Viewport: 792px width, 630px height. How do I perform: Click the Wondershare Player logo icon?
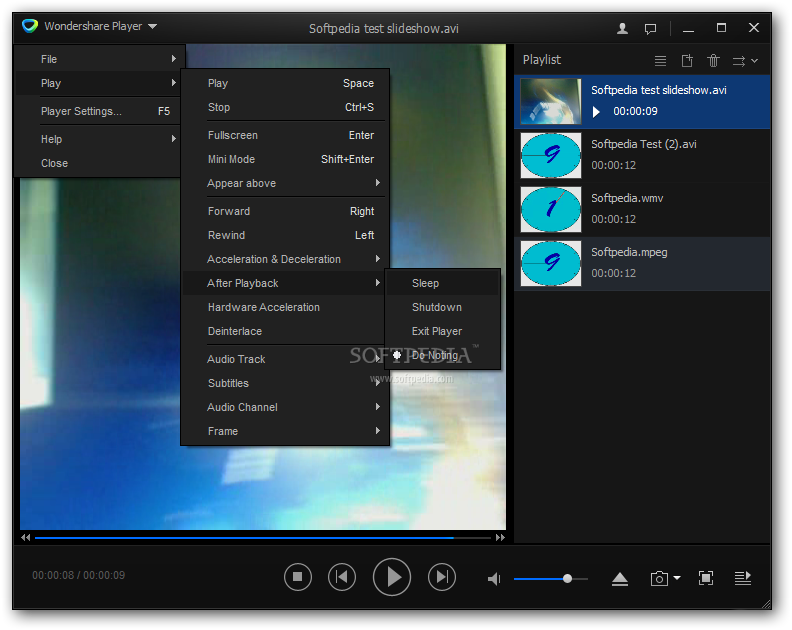coord(30,25)
